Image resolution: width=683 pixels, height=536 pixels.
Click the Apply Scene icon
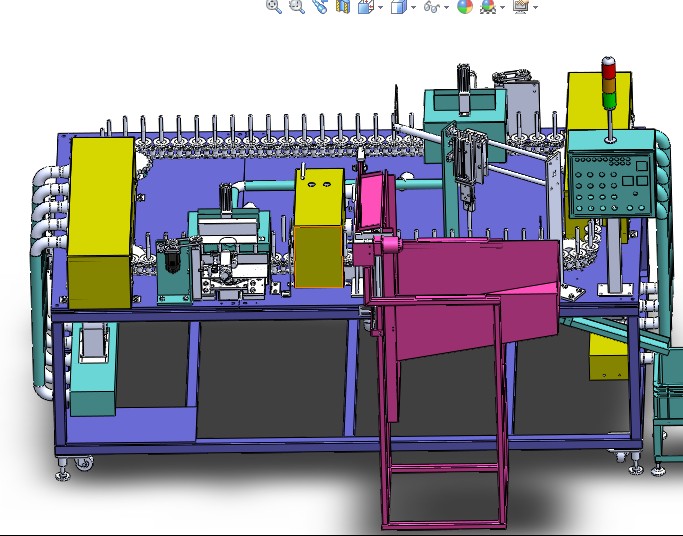click(488, 7)
